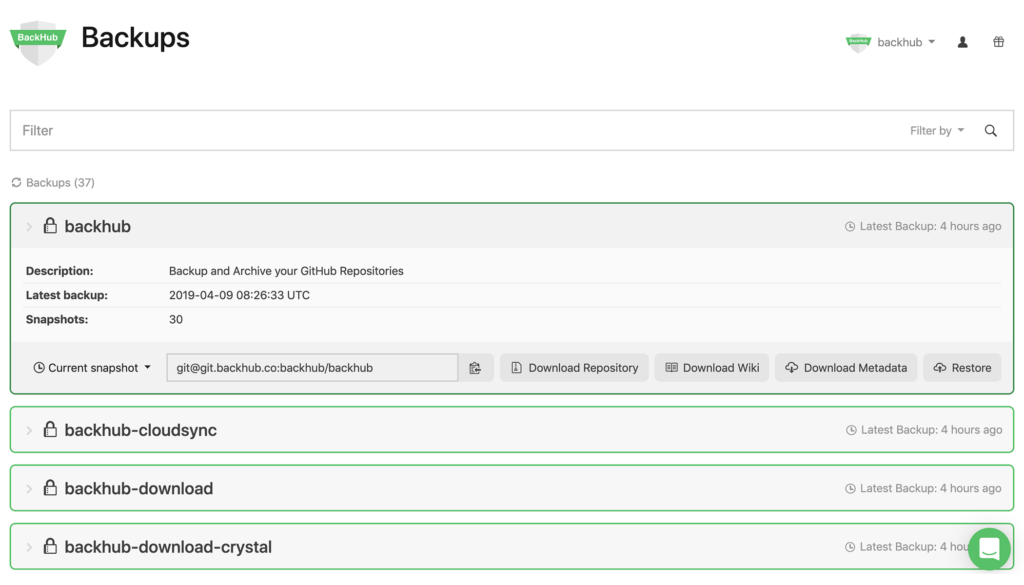Click 'Latest Backup: 4 hours ago' on backhub row
Screen dimensions: 1024x585
pyautogui.click(x=930, y=227)
